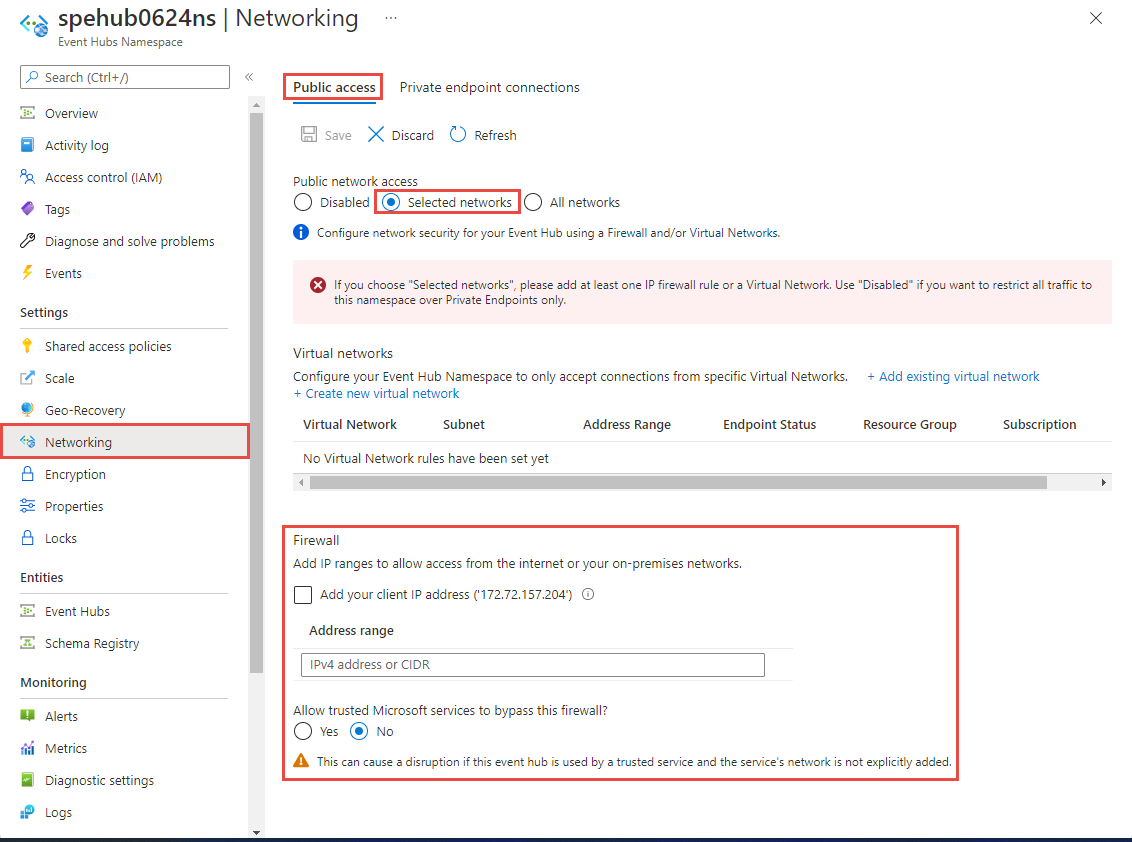
Task: Click the Virtual Network column header
Action: 349,424
